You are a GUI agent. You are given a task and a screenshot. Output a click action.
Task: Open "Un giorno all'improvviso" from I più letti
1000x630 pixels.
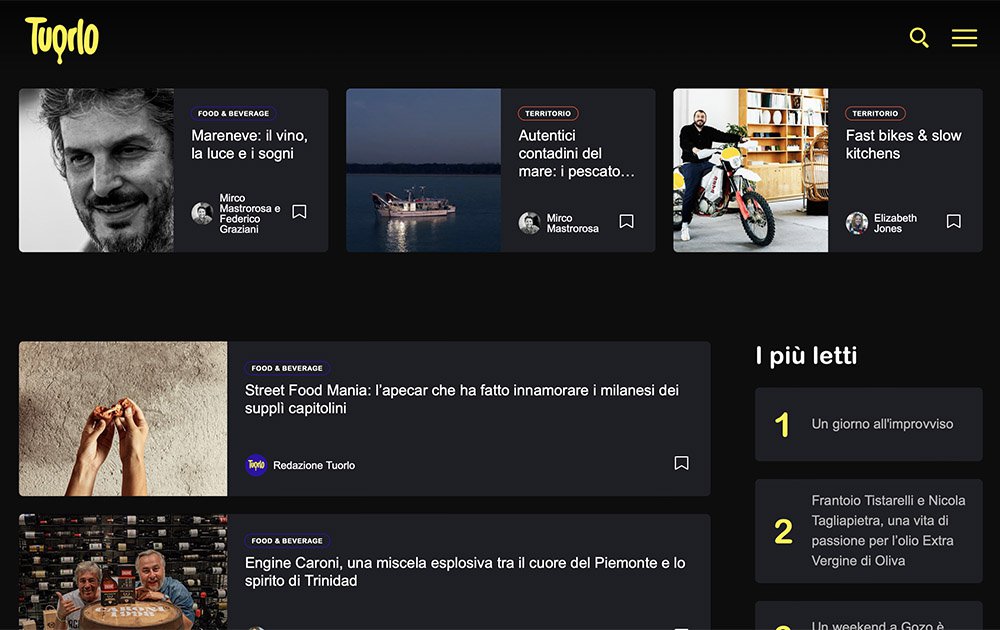pos(883,424)
